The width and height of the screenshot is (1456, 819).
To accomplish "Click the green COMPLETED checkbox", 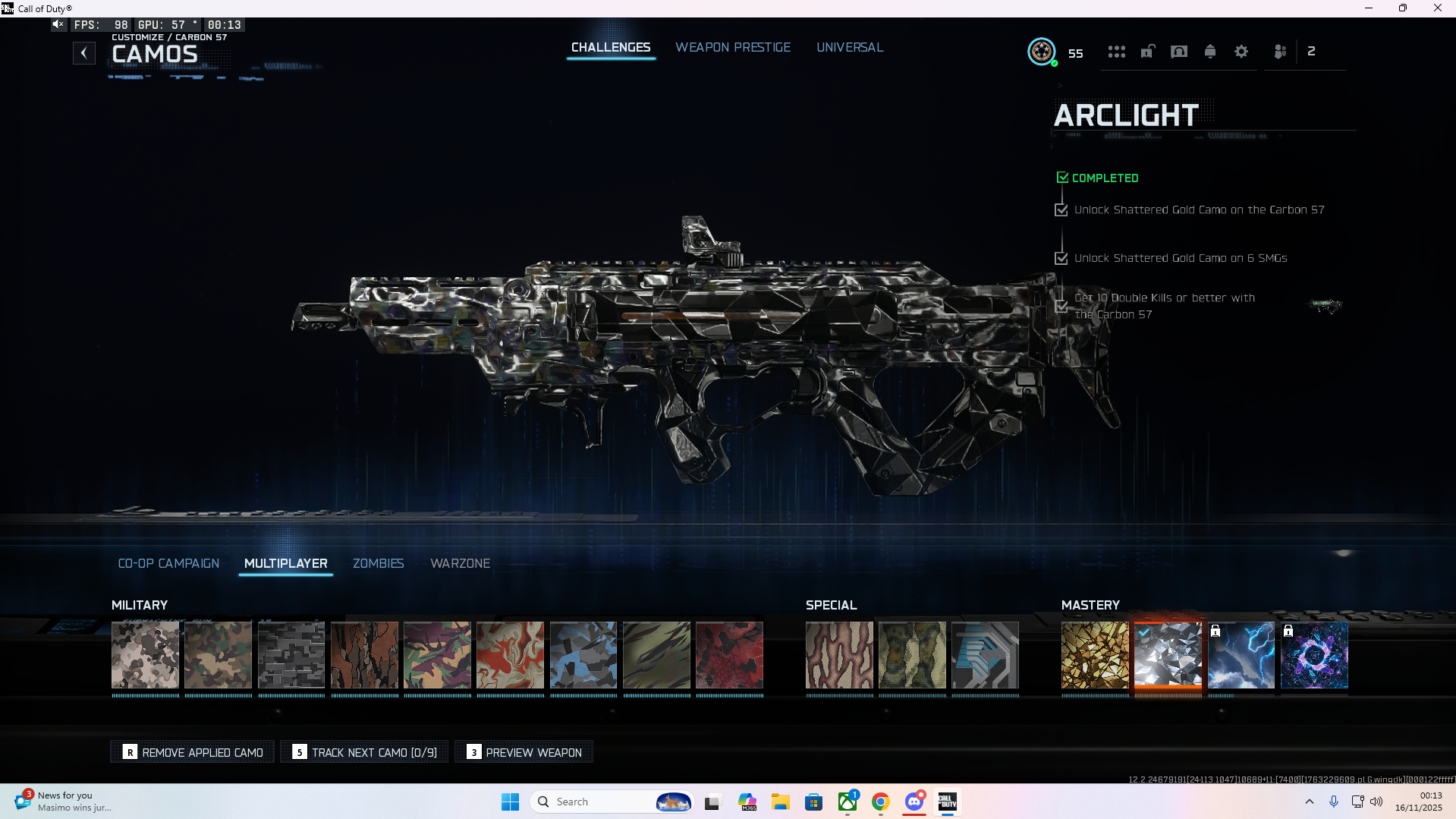I will tap(1062, 178).
